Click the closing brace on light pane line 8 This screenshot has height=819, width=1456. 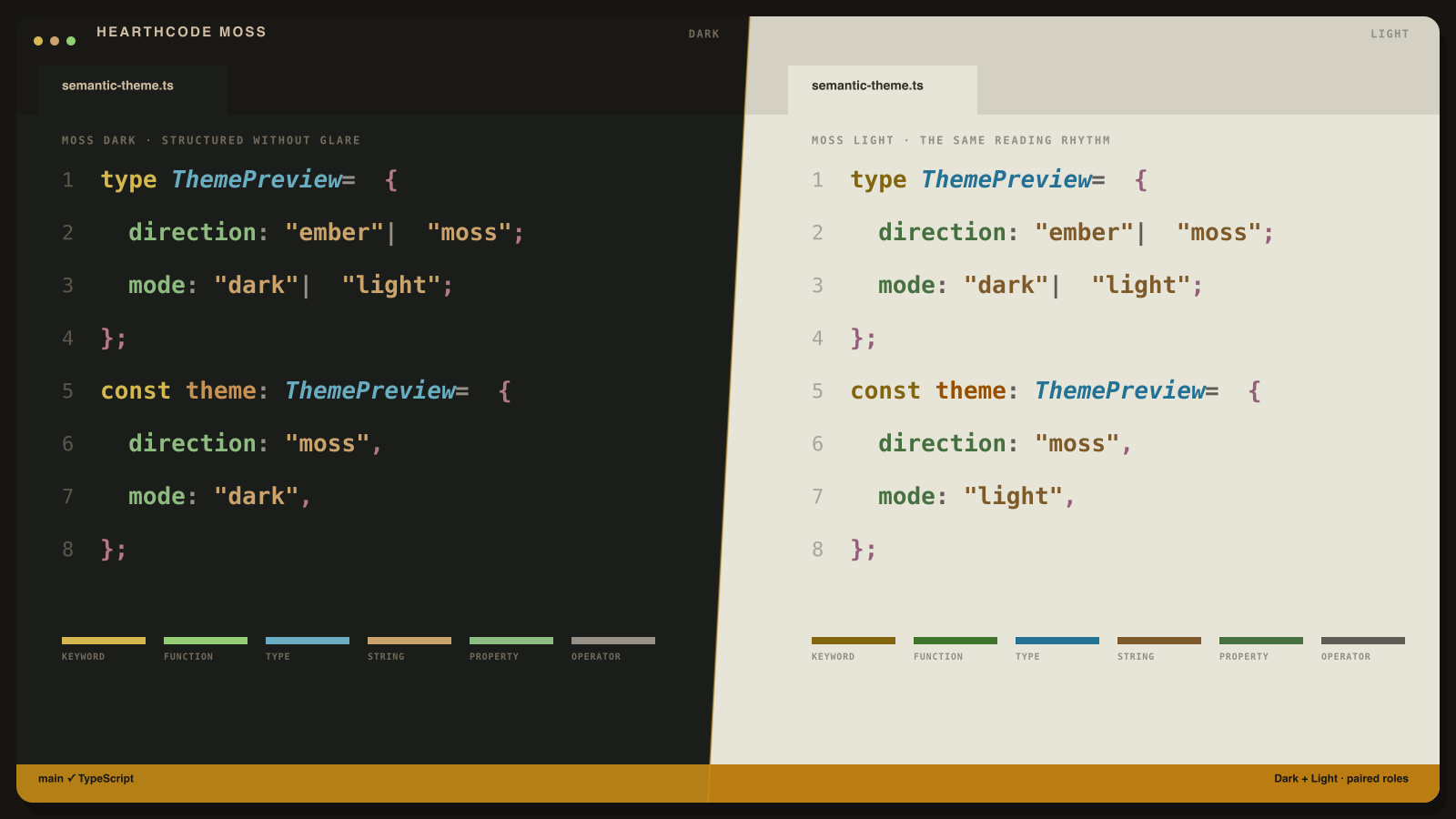[x=856, y=550]
